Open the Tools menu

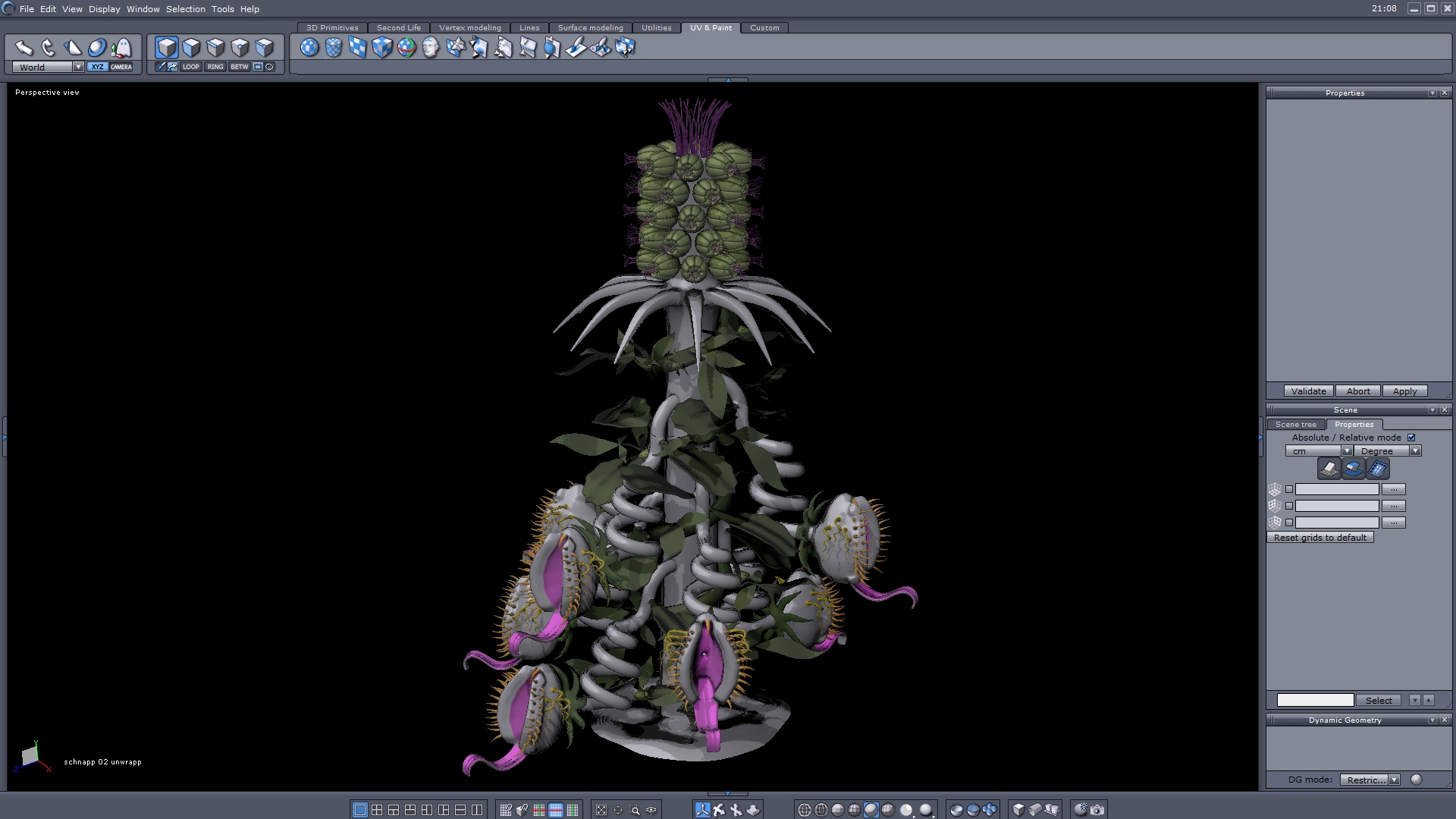click(x=222, y=9)
